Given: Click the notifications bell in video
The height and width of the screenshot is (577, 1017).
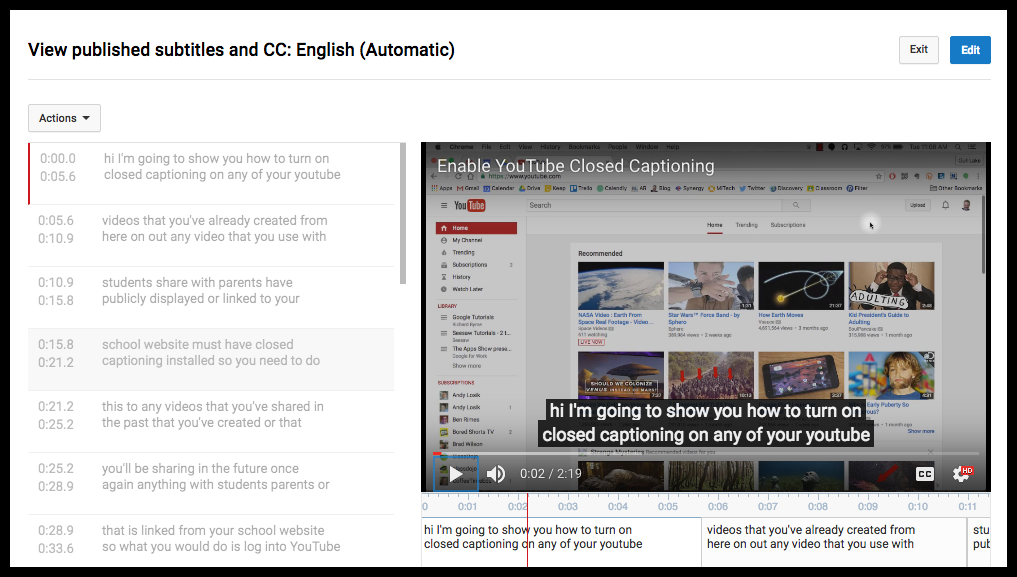Looking at the screenshot, I should 946,205.
